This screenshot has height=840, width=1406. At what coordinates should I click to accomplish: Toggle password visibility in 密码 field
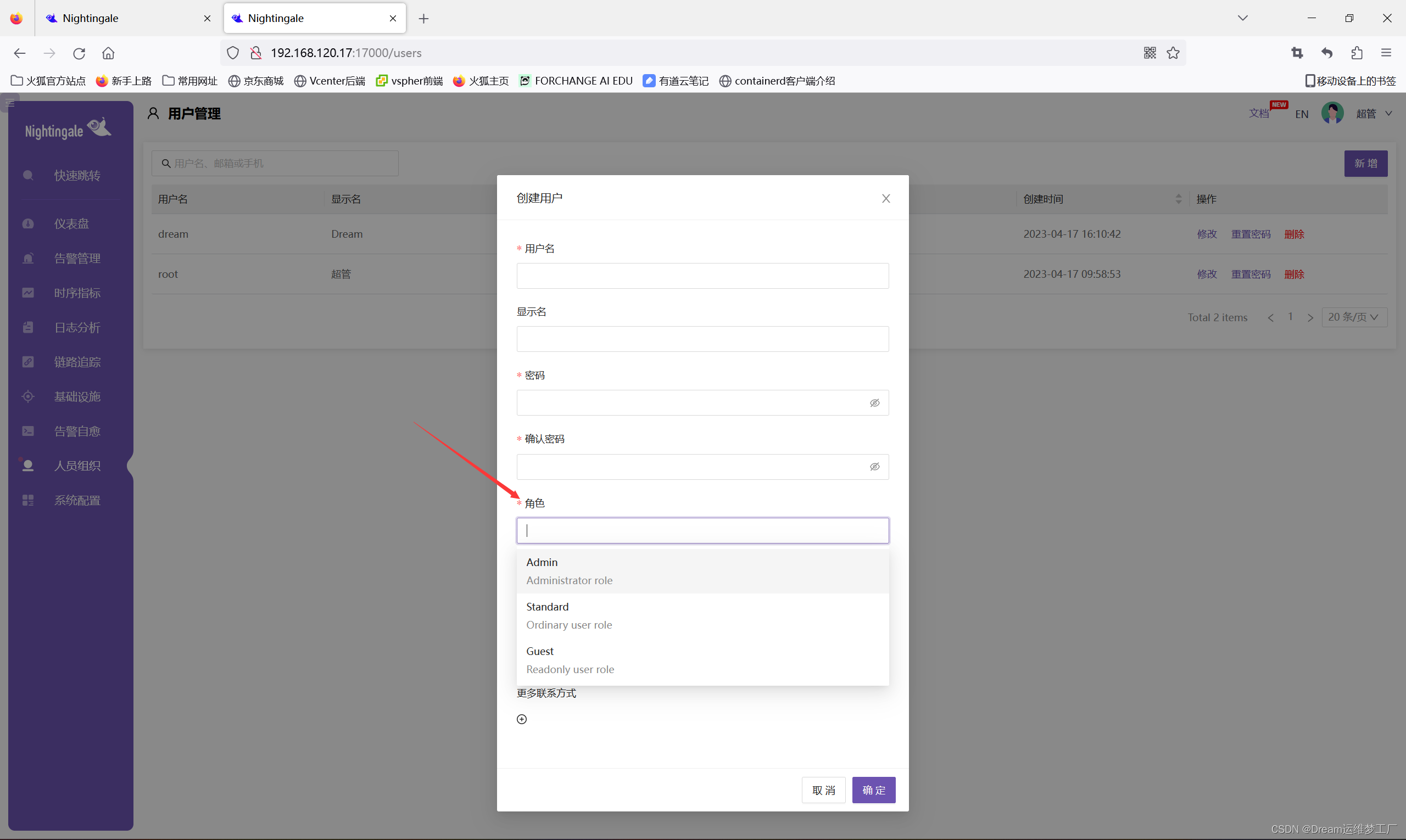874,403
